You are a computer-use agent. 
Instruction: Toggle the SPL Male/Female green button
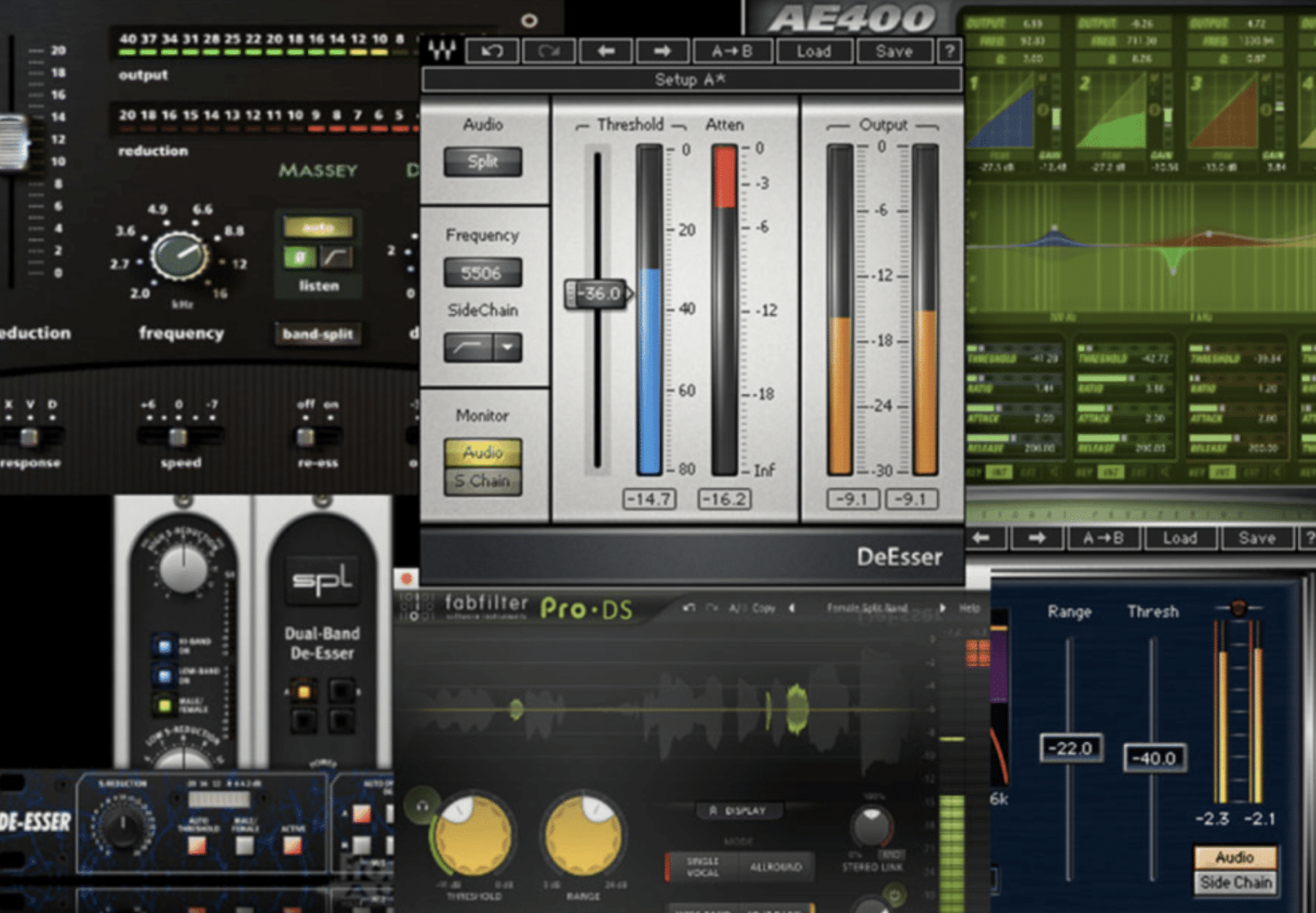coord(164,706)
